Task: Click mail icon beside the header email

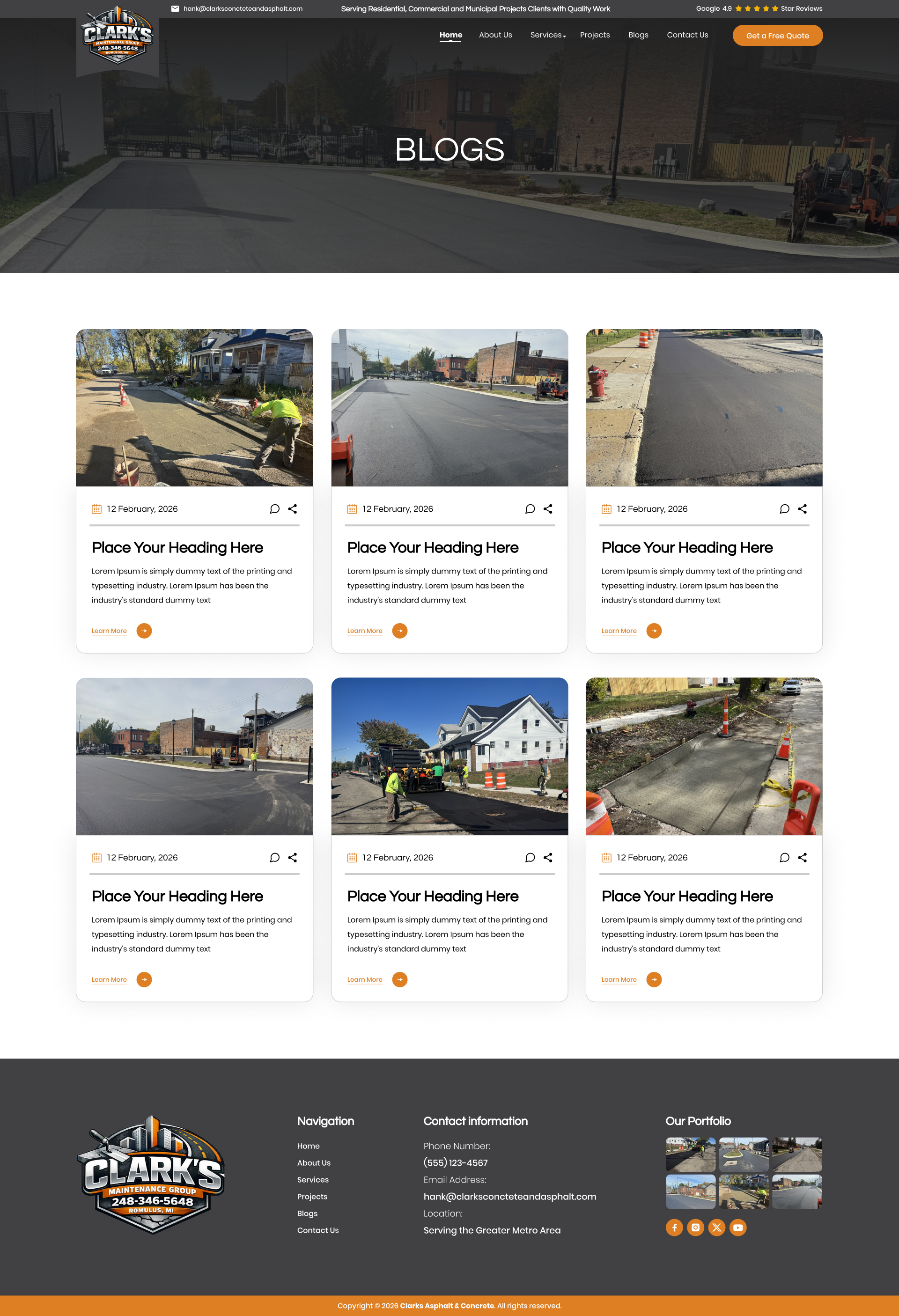Action: coord(175,8)
